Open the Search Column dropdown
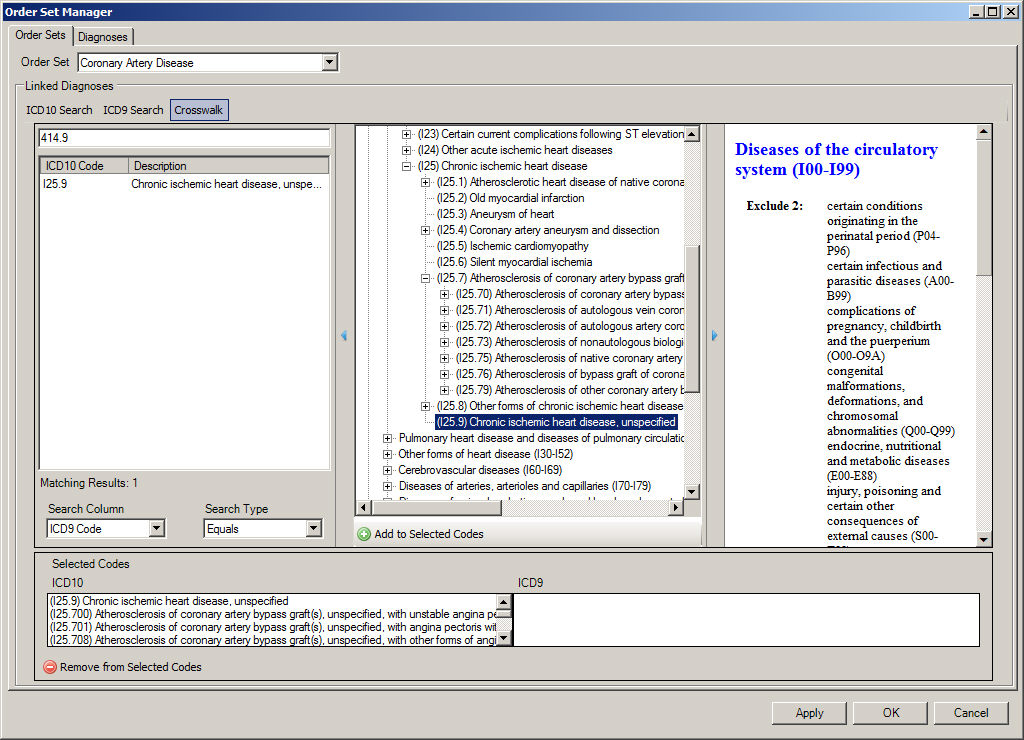 (x=156, y=529)
